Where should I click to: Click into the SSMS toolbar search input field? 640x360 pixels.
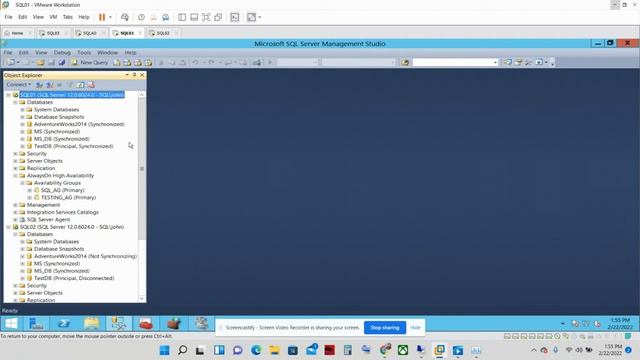[x=452, y=62]
